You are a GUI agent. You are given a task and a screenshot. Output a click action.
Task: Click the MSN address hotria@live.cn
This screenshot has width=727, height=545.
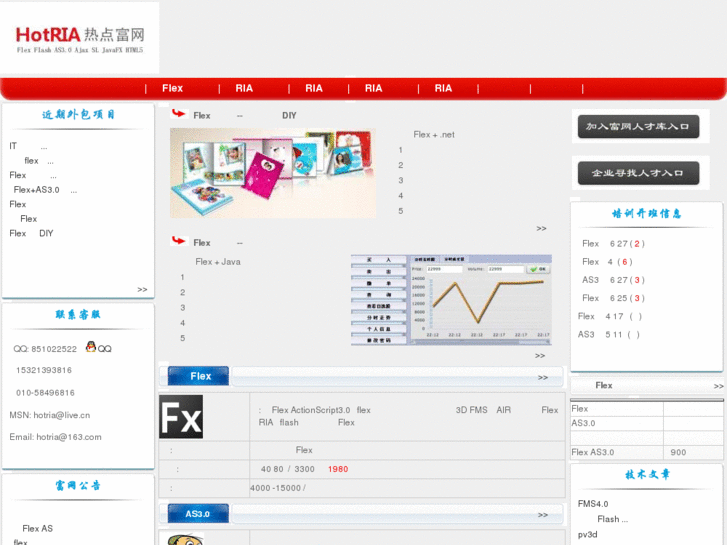(x=62, y=415)
